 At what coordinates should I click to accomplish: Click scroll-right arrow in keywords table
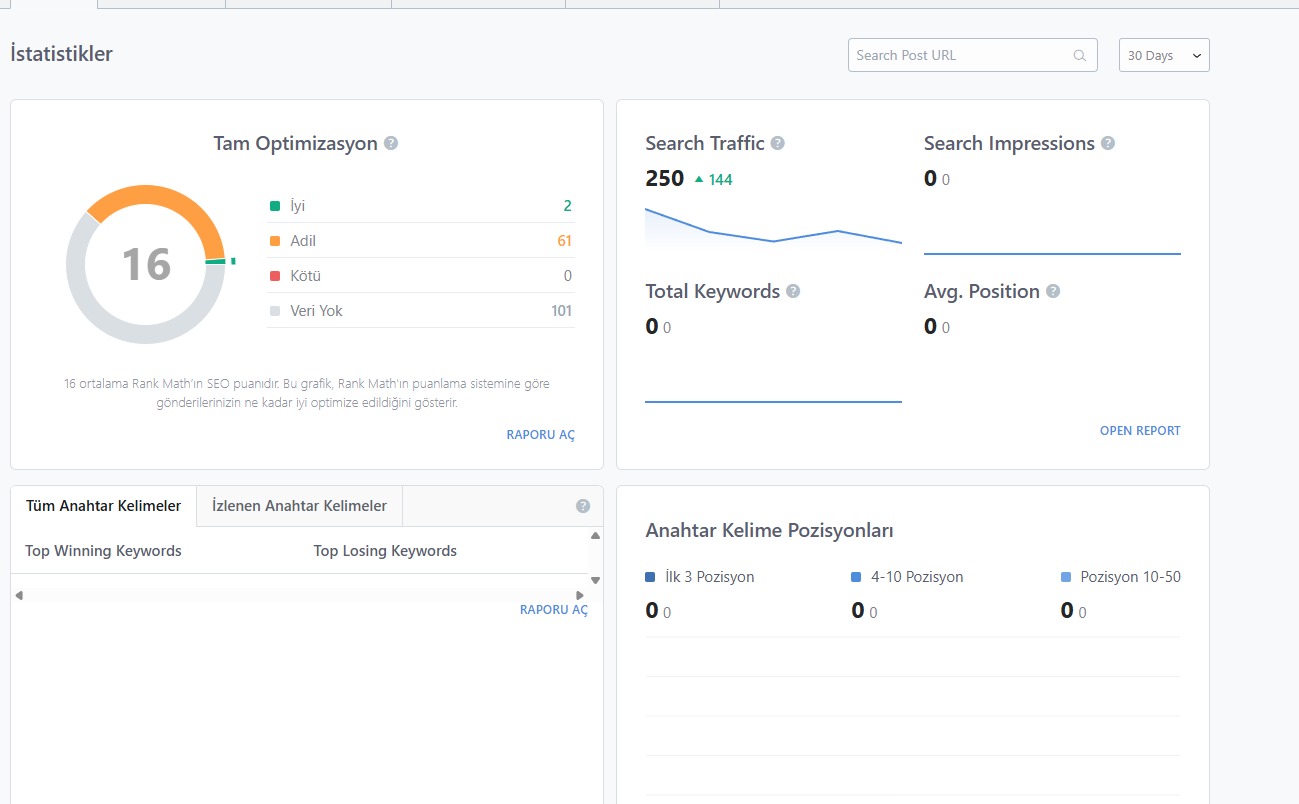[x=580, y=595]
